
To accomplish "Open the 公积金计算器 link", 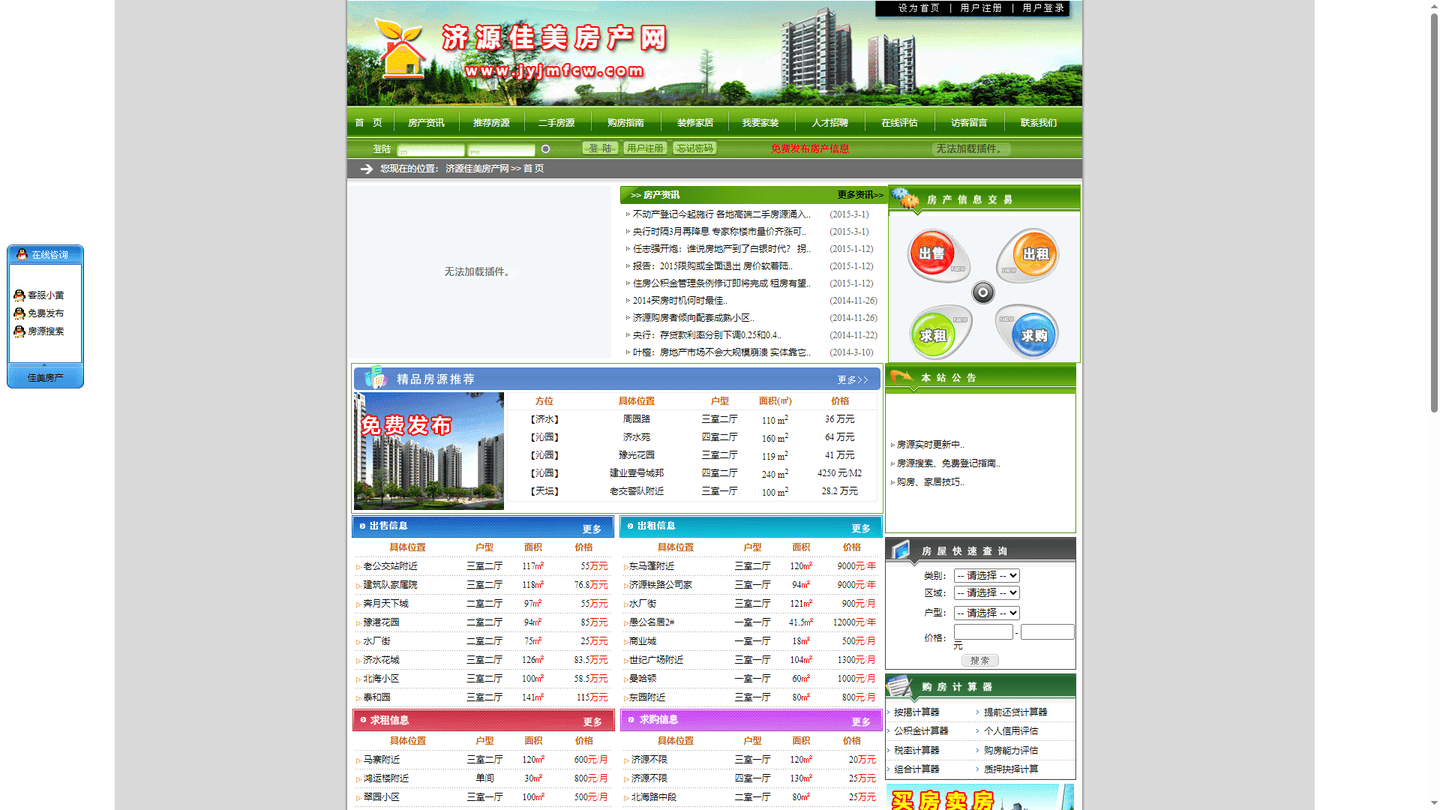I will (921, 731).
